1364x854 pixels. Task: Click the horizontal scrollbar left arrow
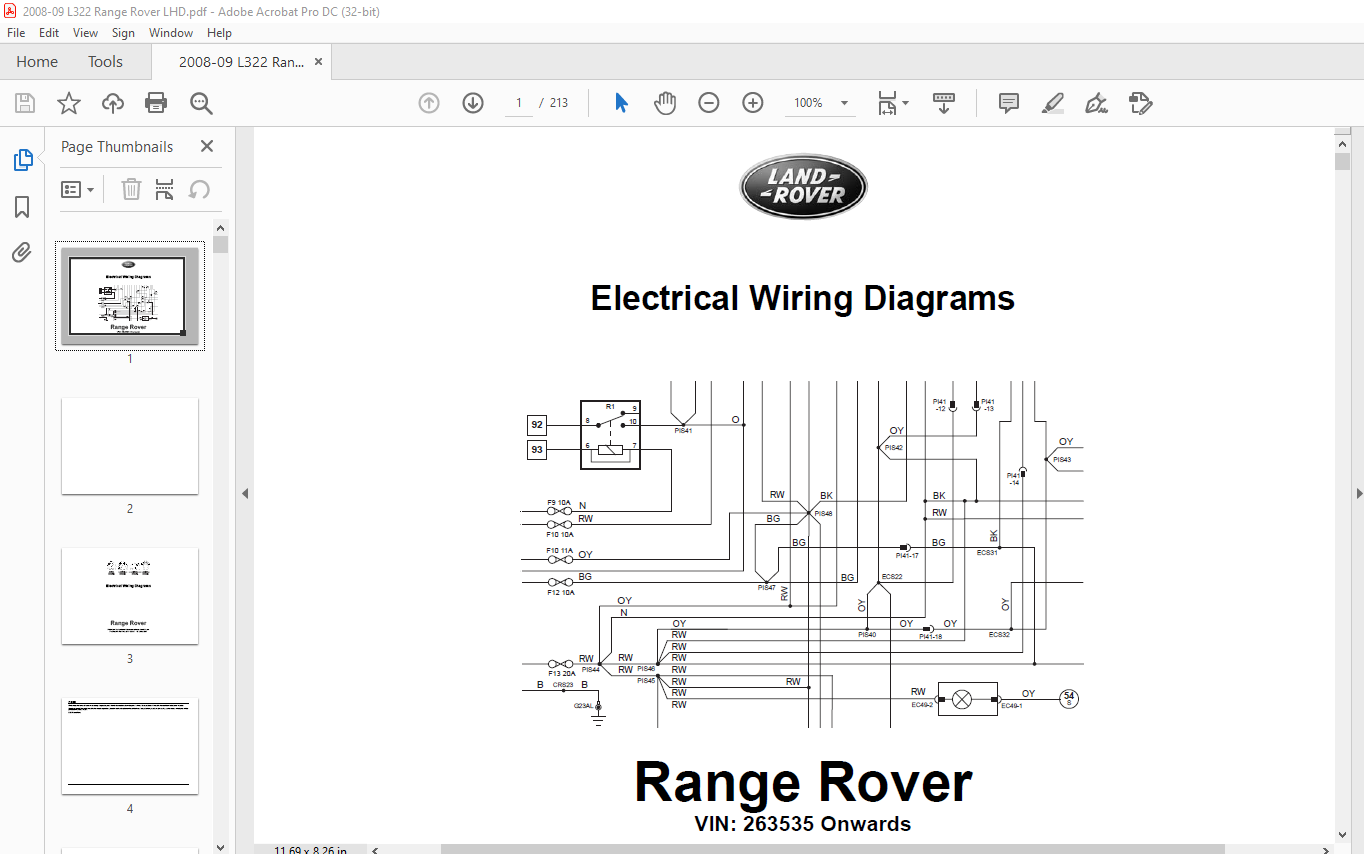tap(377, 849)
